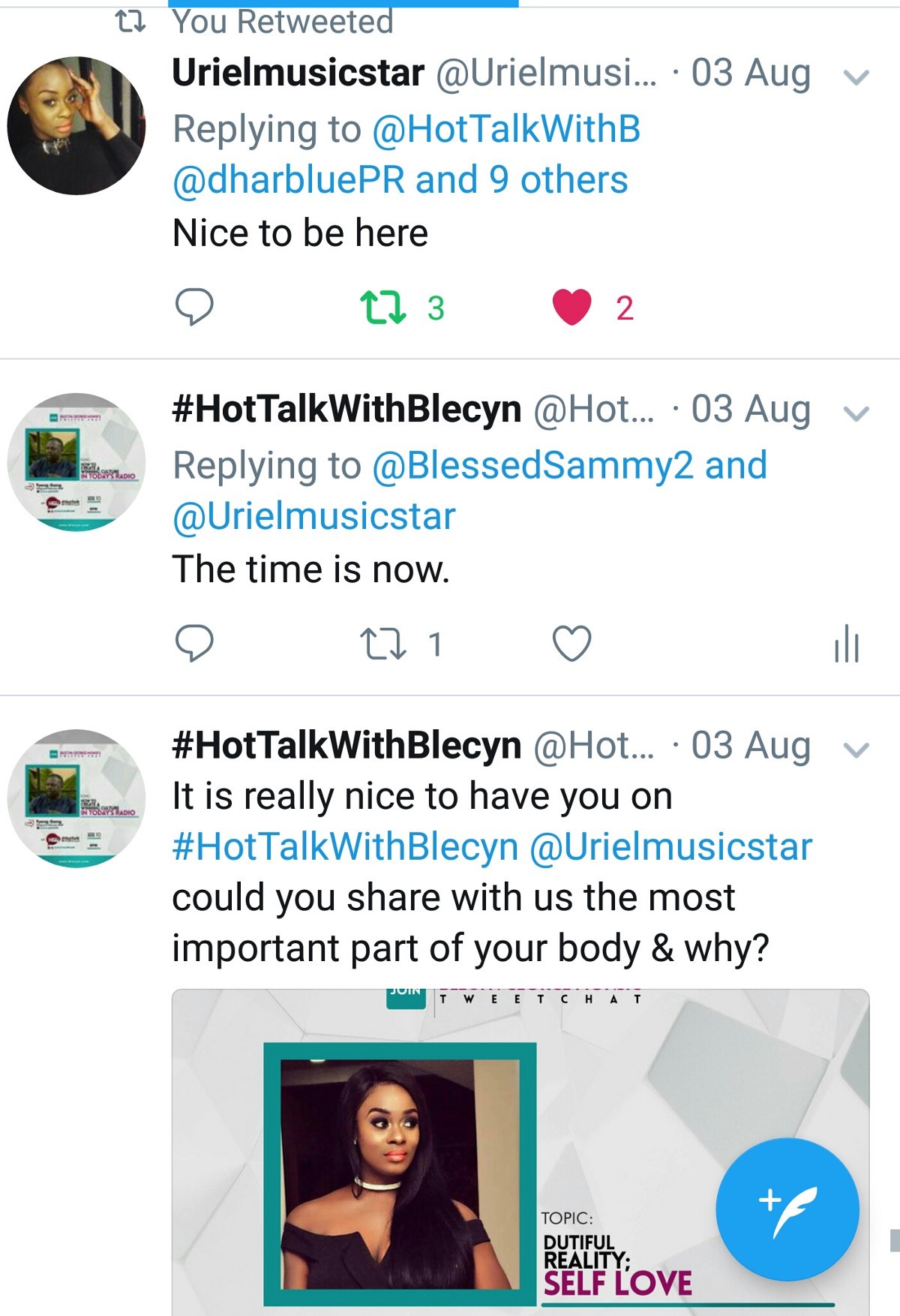The image size is (900, 1316).
Task: Open "@dharbluePR and 9 others" link
Action: pos(400,180)
